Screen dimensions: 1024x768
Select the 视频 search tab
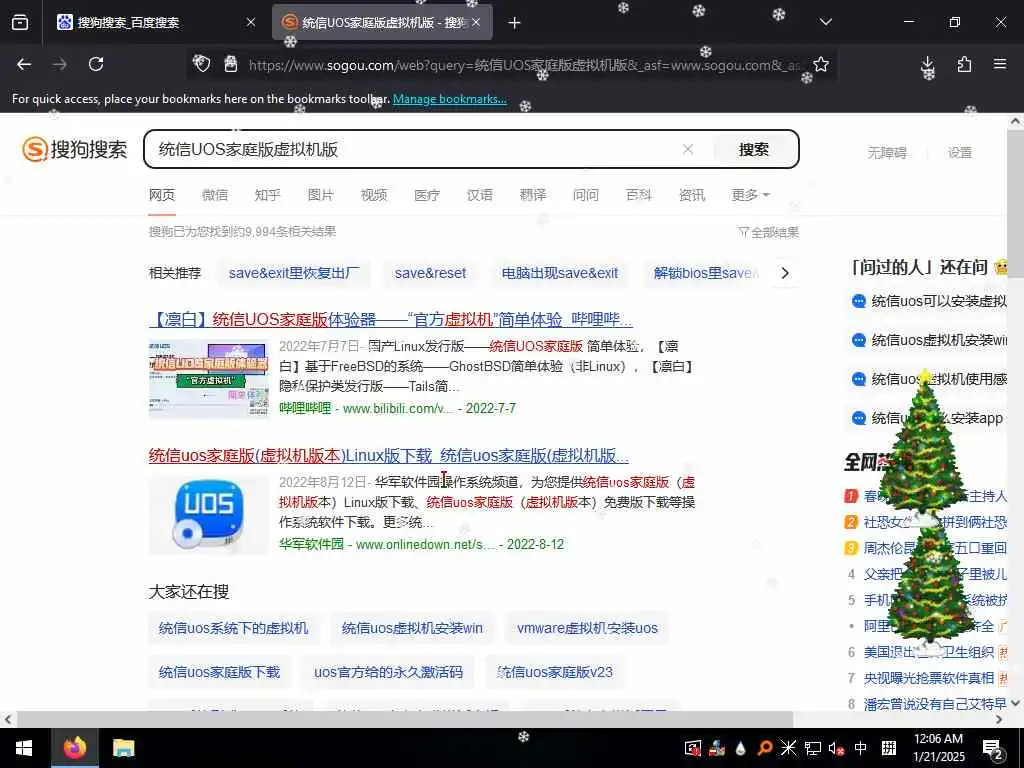point(374,195)
